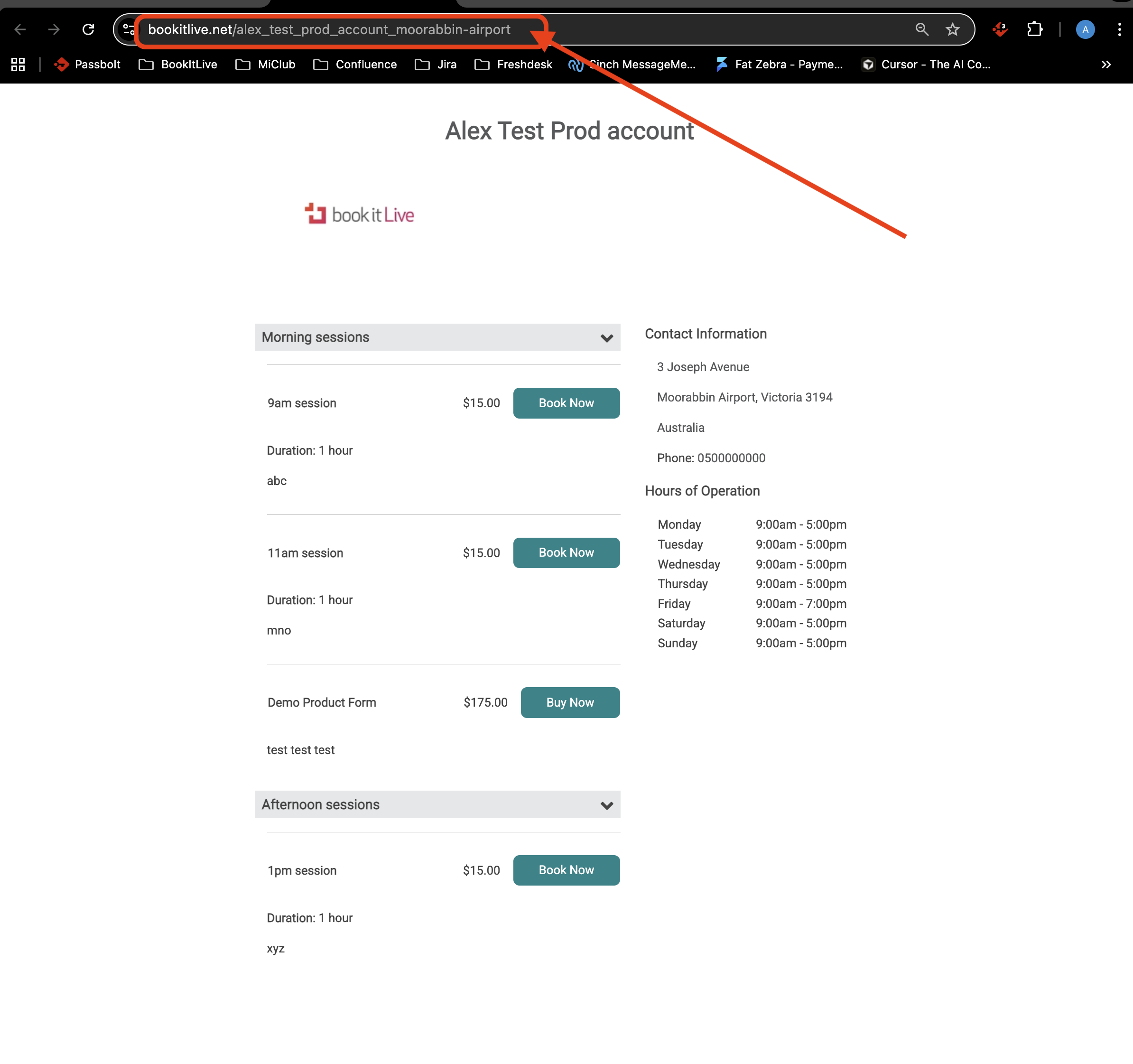Screen dimensions: 1133x1064
Task: Collapse the Afternoon sessions section
Action: pos(606,805)
